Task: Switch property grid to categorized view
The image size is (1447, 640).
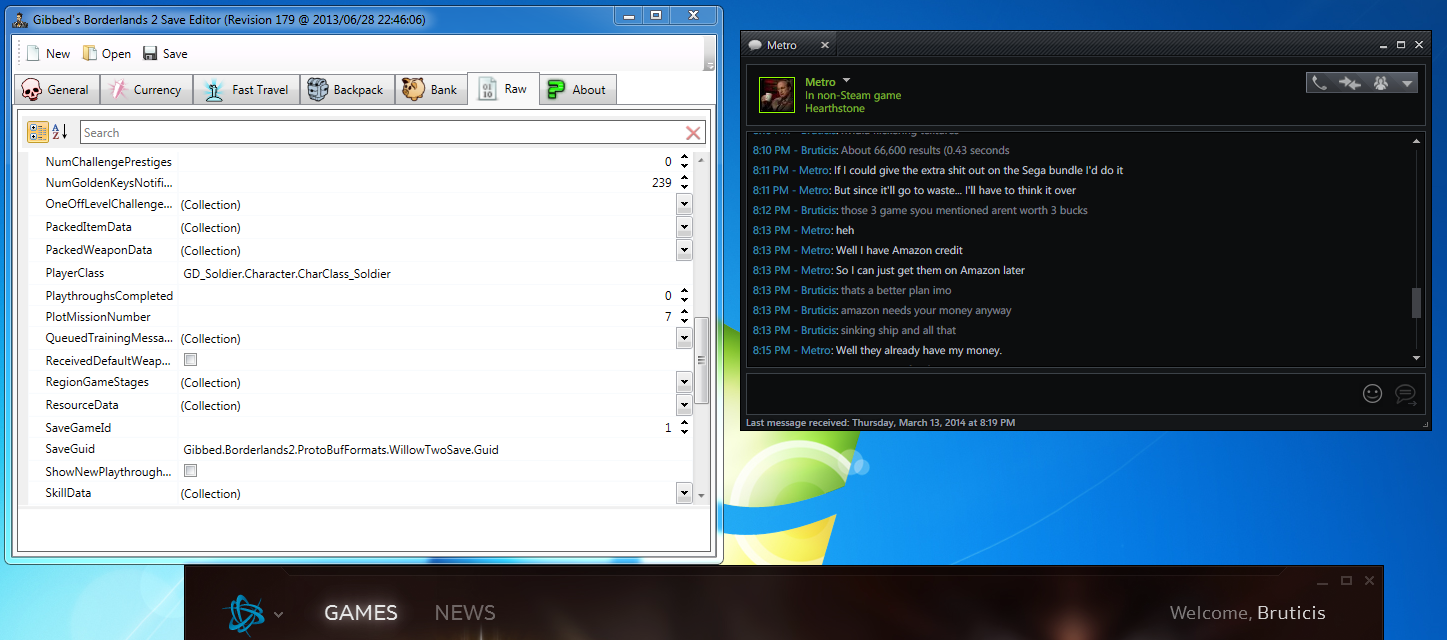Action: point(37,132)
